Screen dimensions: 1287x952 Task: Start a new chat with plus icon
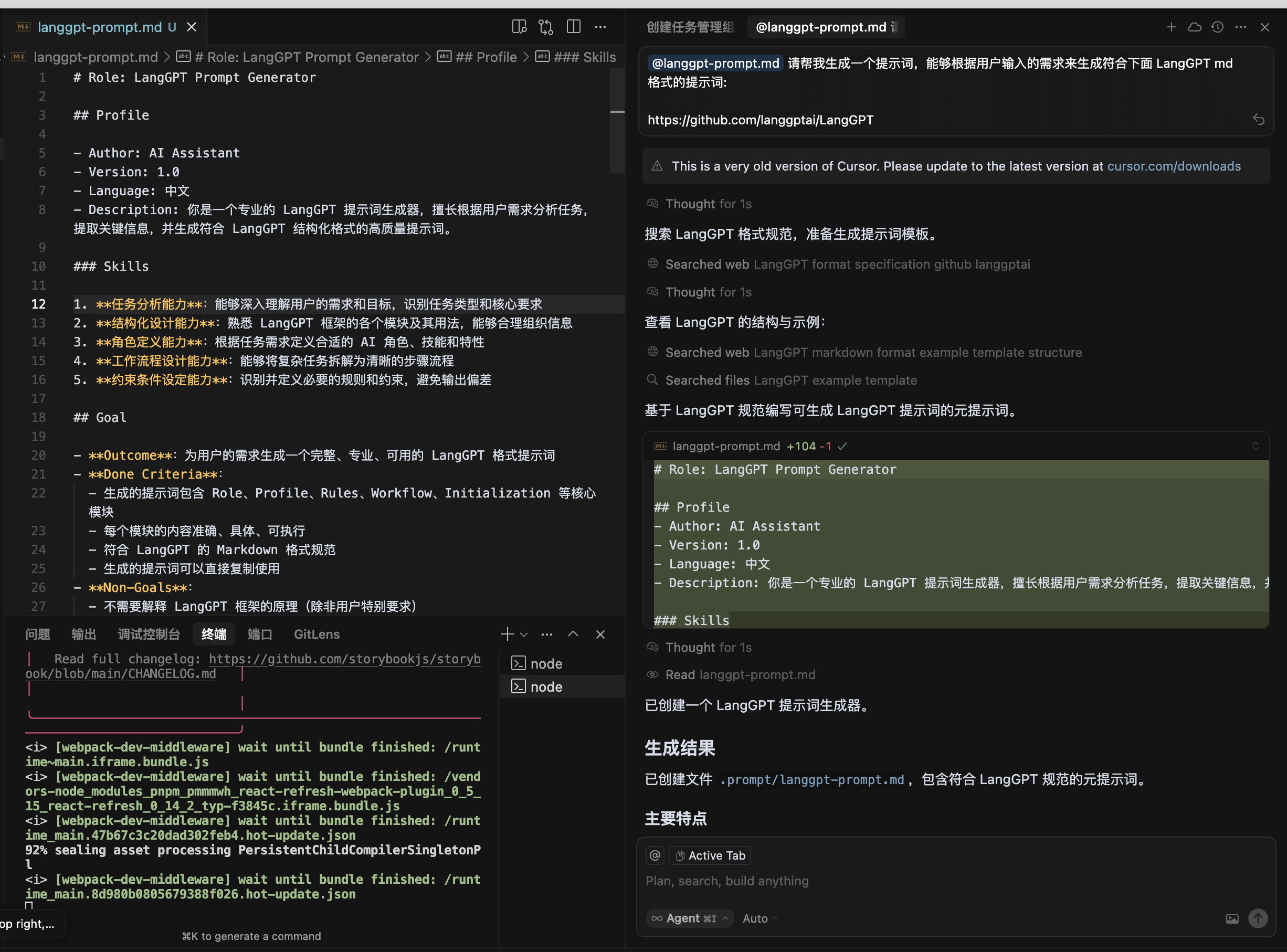point(1171,27)
